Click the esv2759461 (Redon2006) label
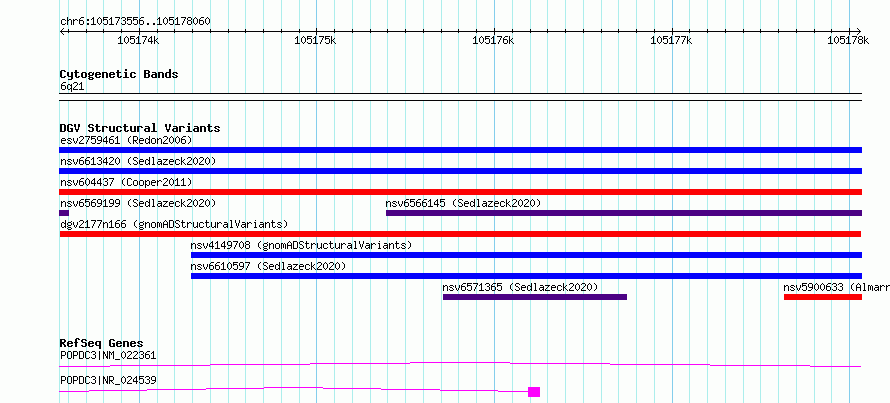This screenshot has width=890, height=403. pos(126,140)
